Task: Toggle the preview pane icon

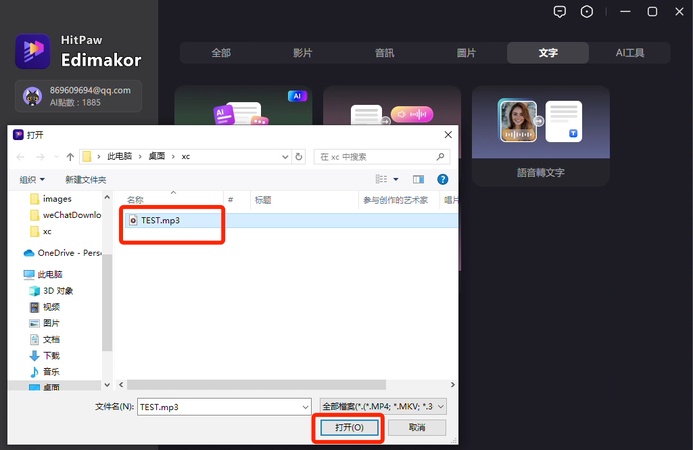Action: click(418, 179)
